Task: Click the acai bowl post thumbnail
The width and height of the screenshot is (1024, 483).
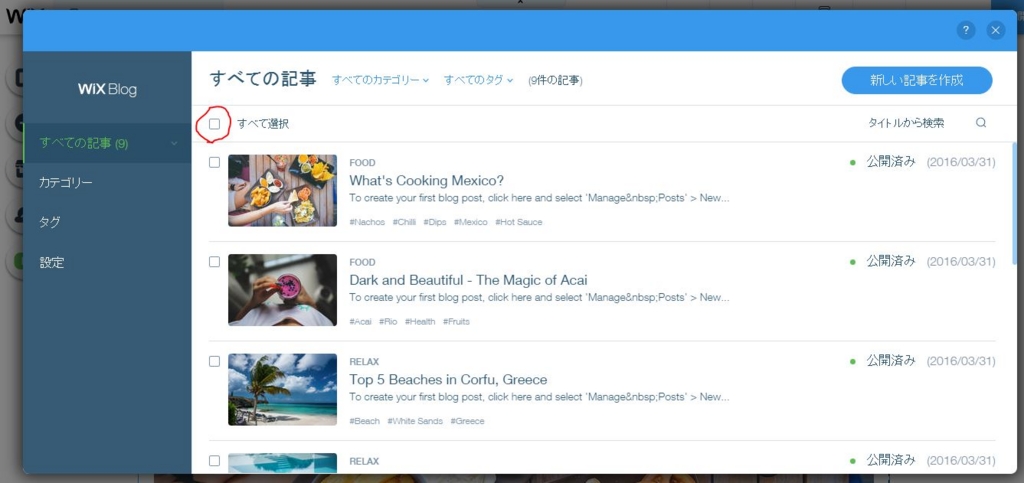Action: (x=282, y=290)
